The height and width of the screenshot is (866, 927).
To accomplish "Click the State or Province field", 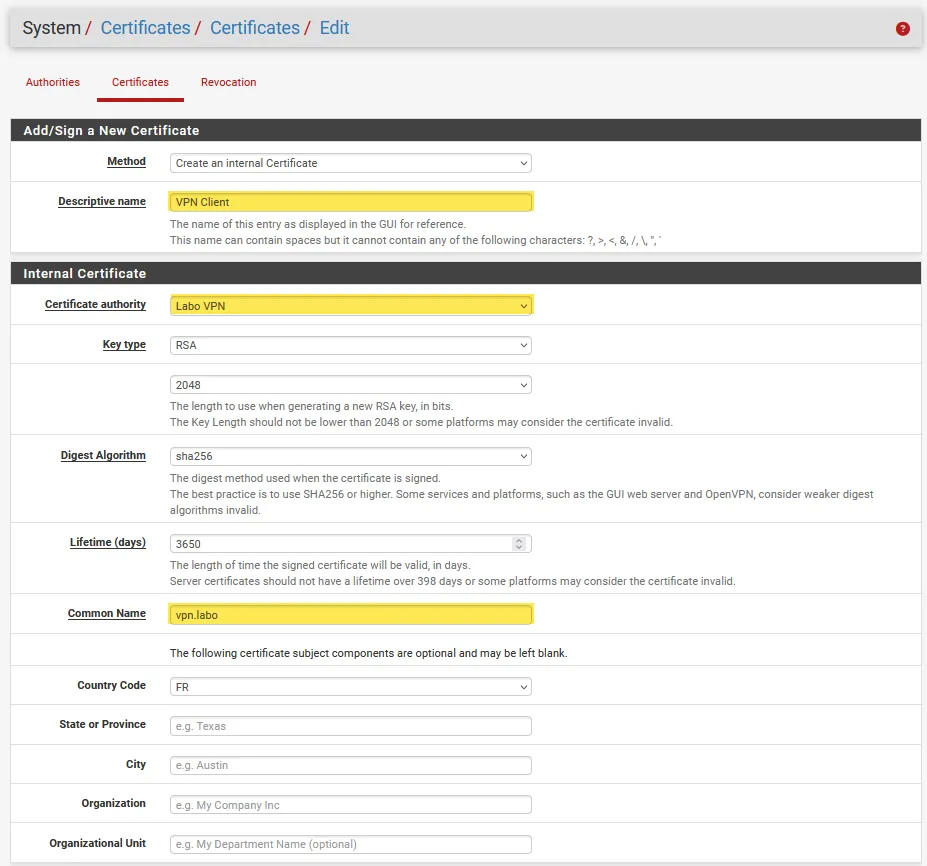I will click(x=350, y=726).
